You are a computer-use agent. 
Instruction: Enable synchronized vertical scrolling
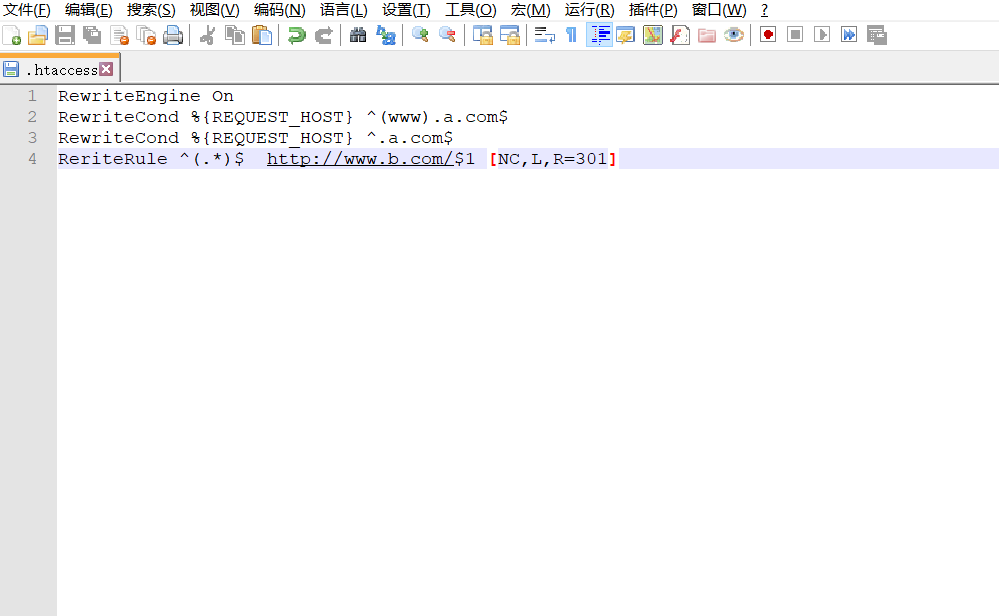482,35
